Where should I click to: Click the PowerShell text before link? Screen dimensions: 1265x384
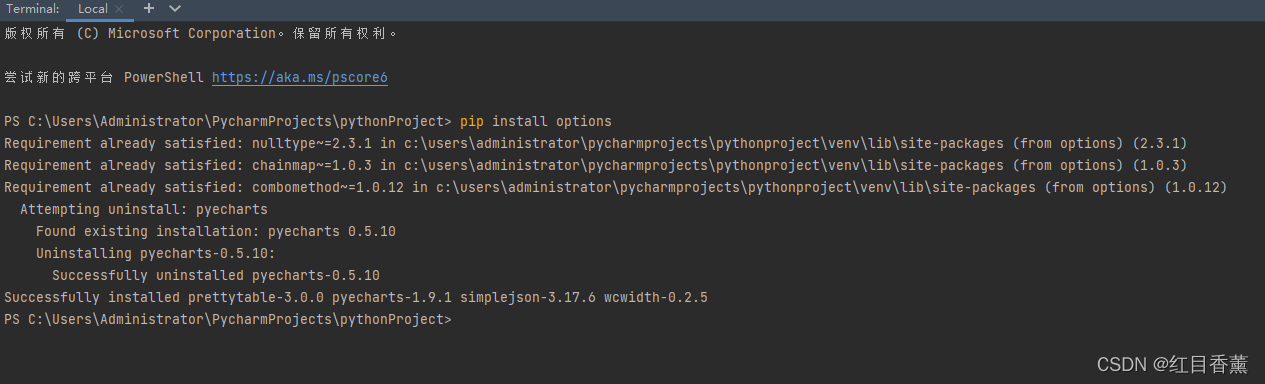point(164,77)
